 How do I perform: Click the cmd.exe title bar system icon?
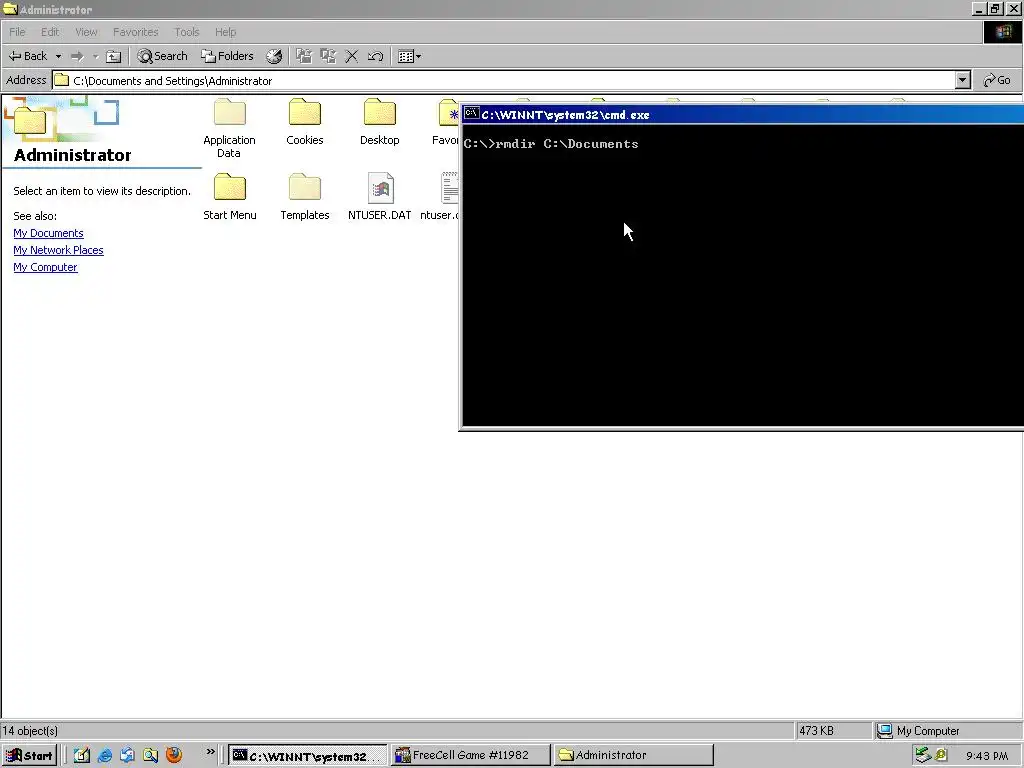(472, 114)
